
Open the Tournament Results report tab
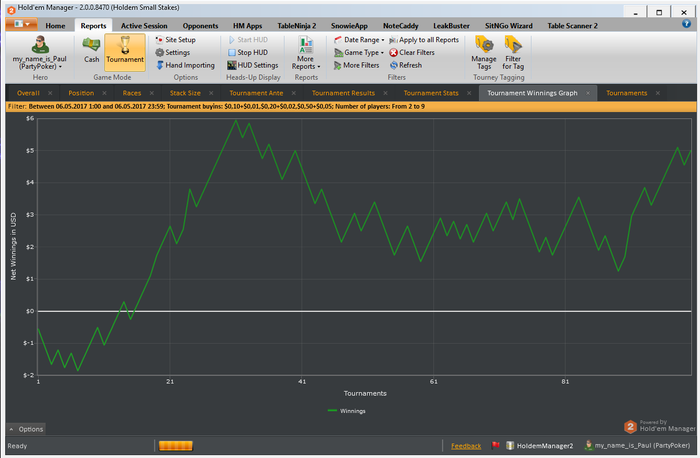343,93
